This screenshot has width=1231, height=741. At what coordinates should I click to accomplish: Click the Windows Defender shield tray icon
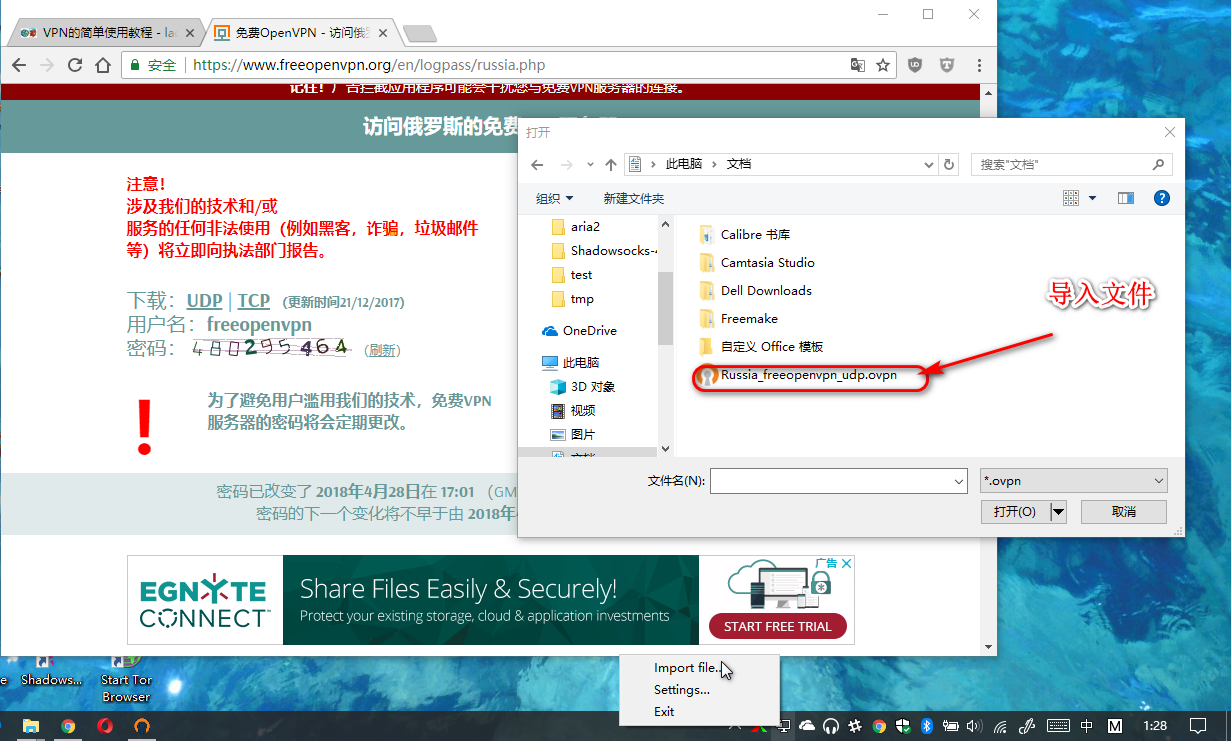[x=902, y=726]
